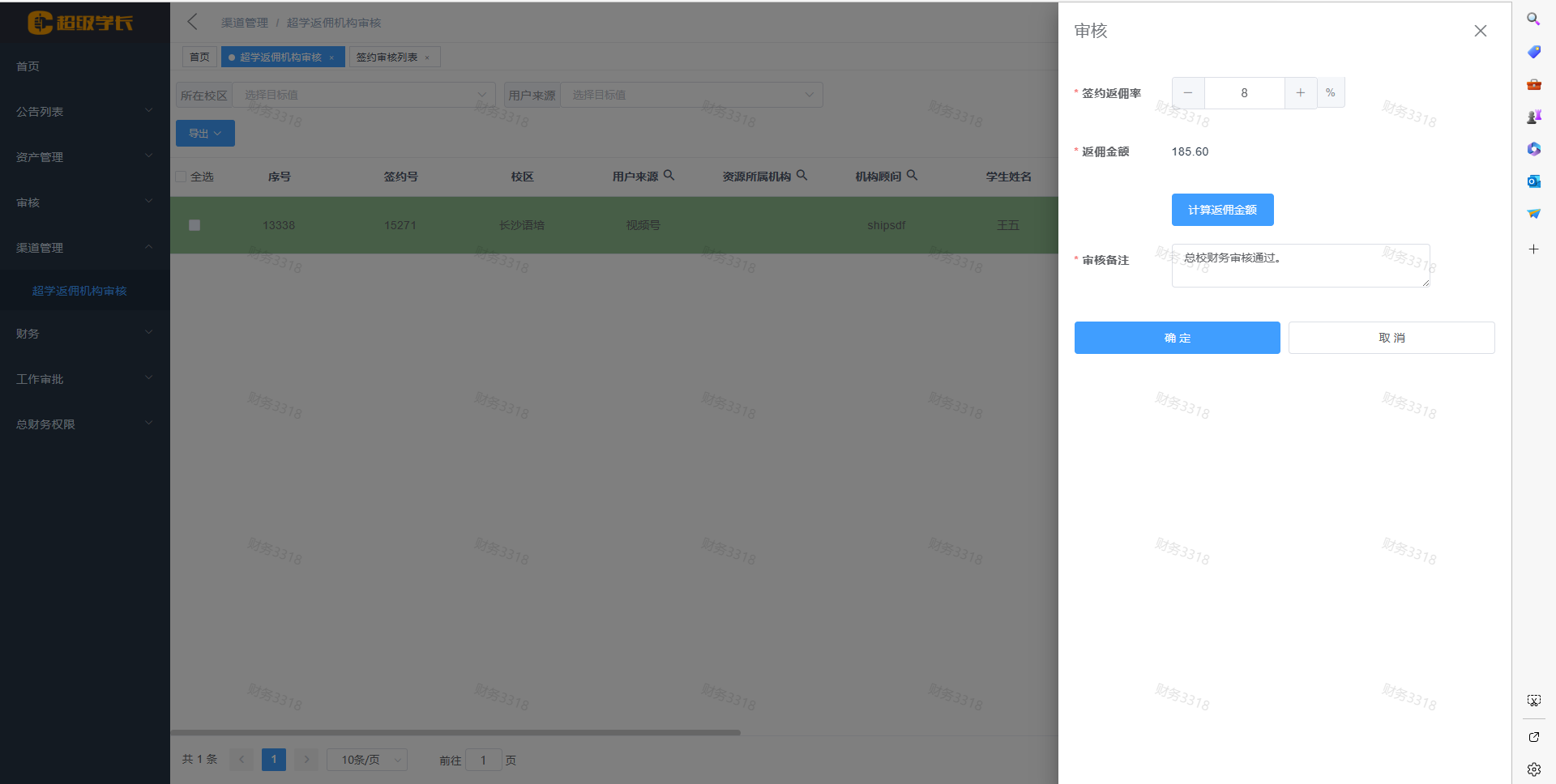Click search icon beside 用户来源 column header

(x=669, y=175)
